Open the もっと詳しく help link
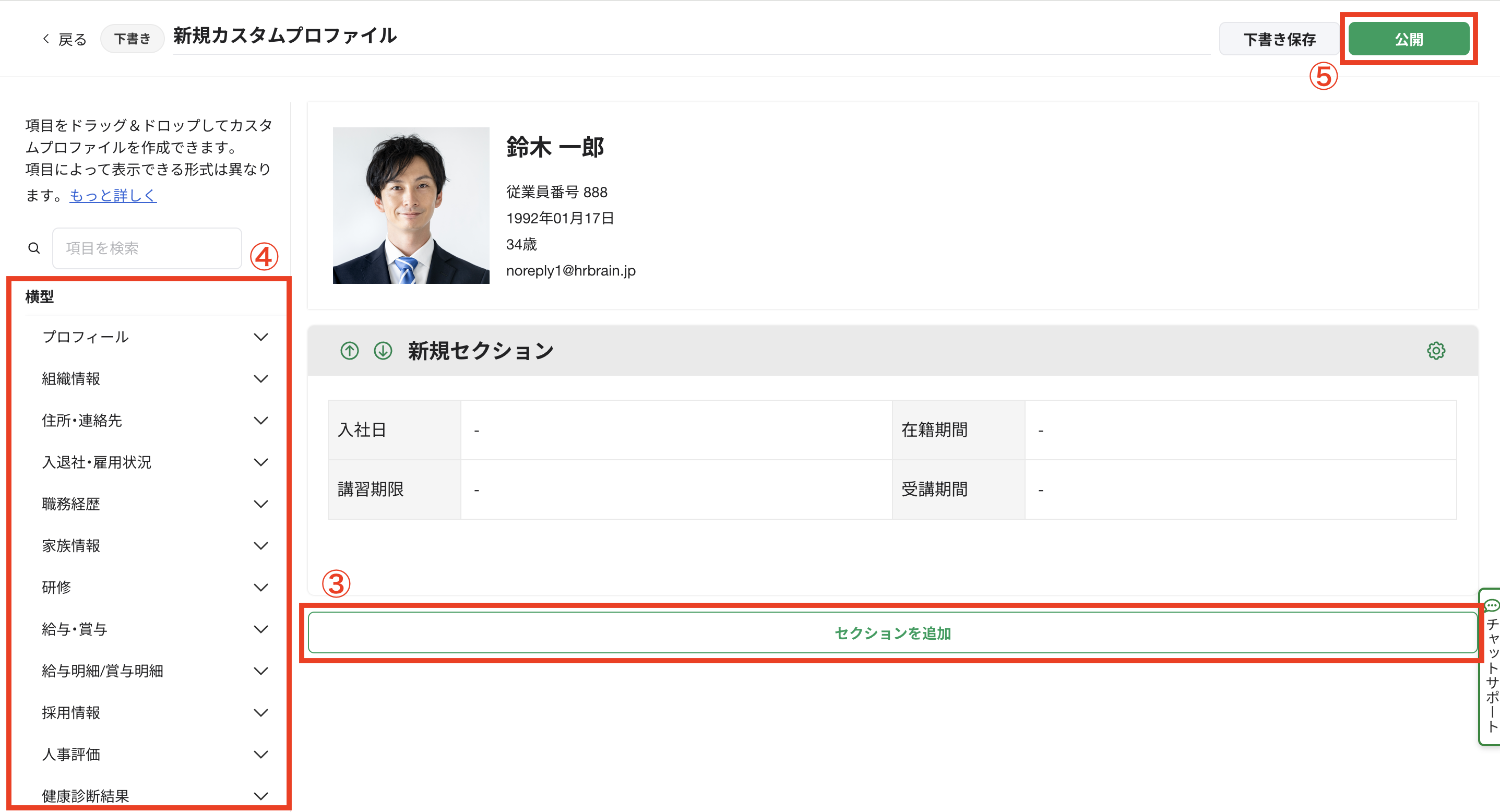This screenshot has width=1500, height=812. [113, 196]
